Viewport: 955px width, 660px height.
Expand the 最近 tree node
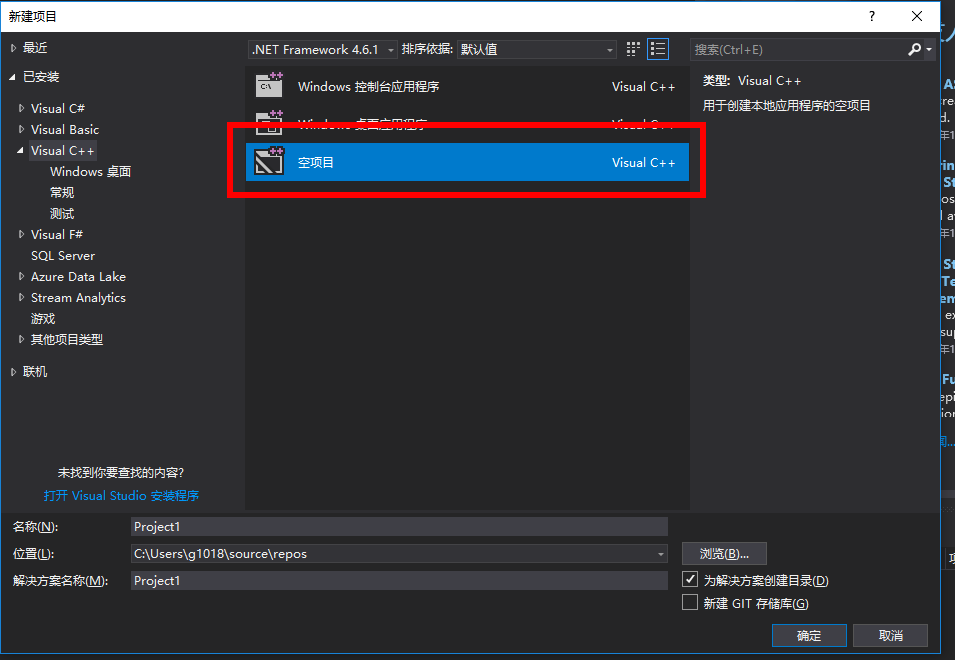13,48
